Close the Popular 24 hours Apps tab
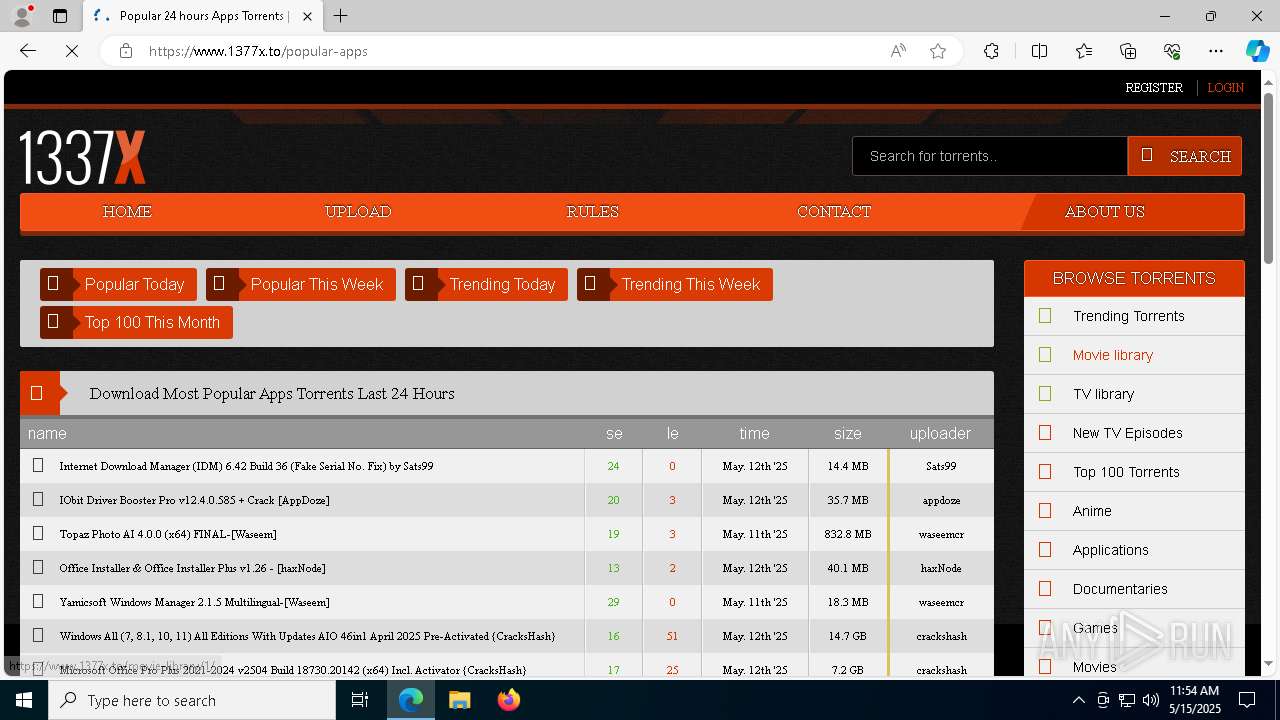This screenshot has height=720, width=1280. click(x=308, y=16)
